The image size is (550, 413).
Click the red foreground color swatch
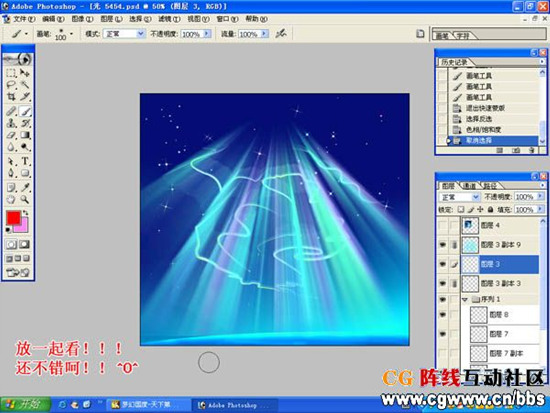coord(13,218)
